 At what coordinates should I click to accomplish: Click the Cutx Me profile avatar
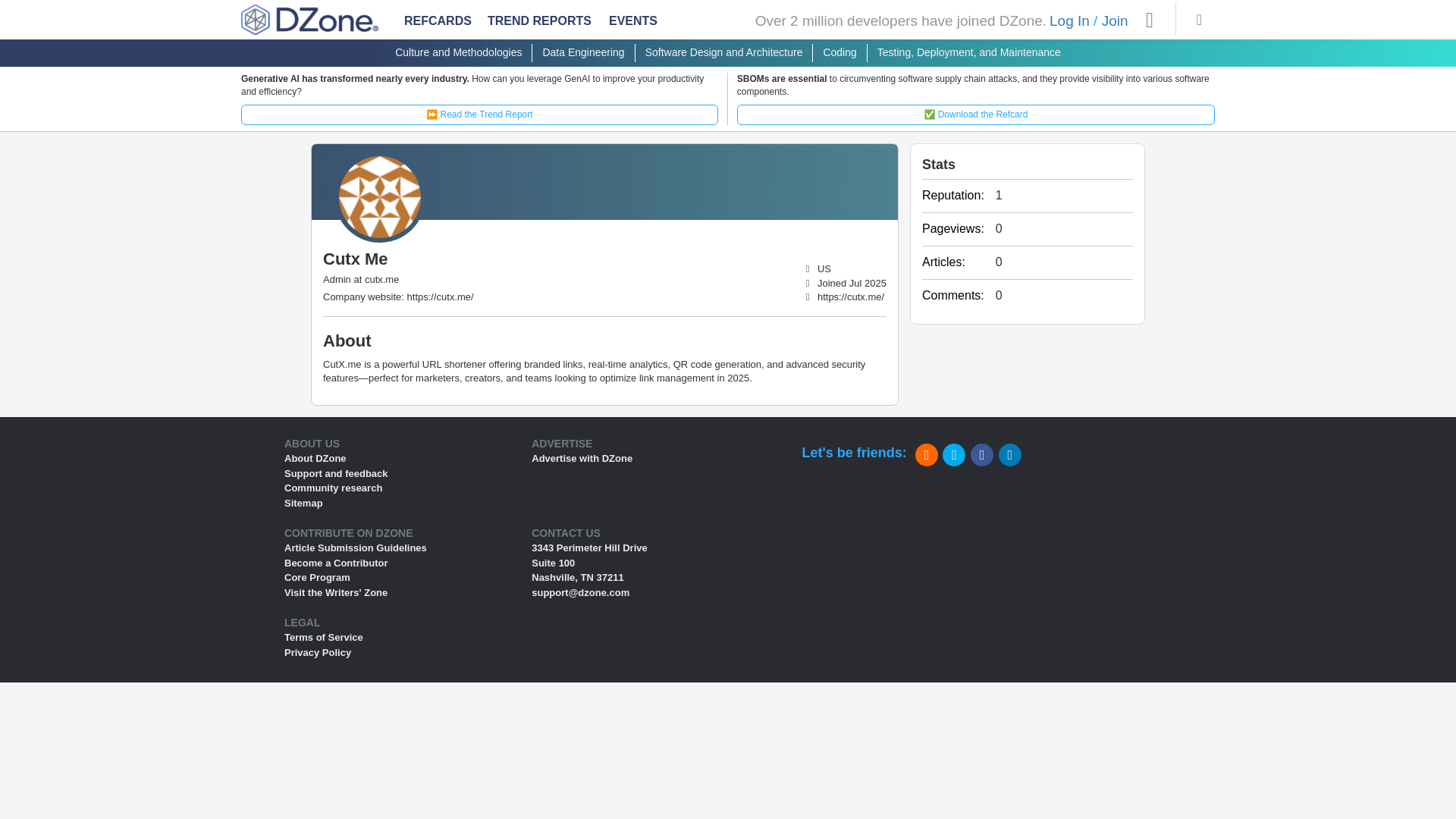pyautogui.click(x=380, y=197)
